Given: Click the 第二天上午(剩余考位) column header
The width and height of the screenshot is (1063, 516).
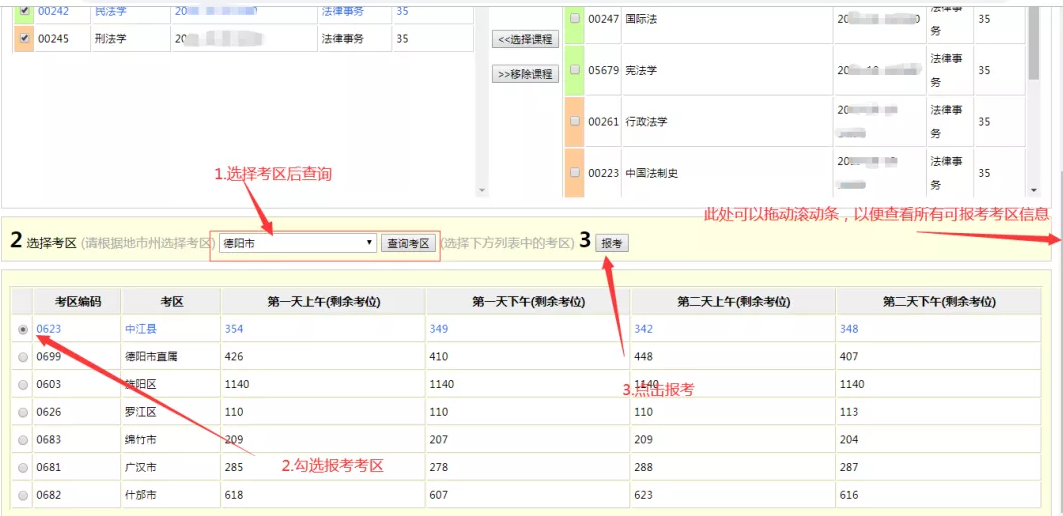Looking at the screenshot, I should [x=734, y=302].
